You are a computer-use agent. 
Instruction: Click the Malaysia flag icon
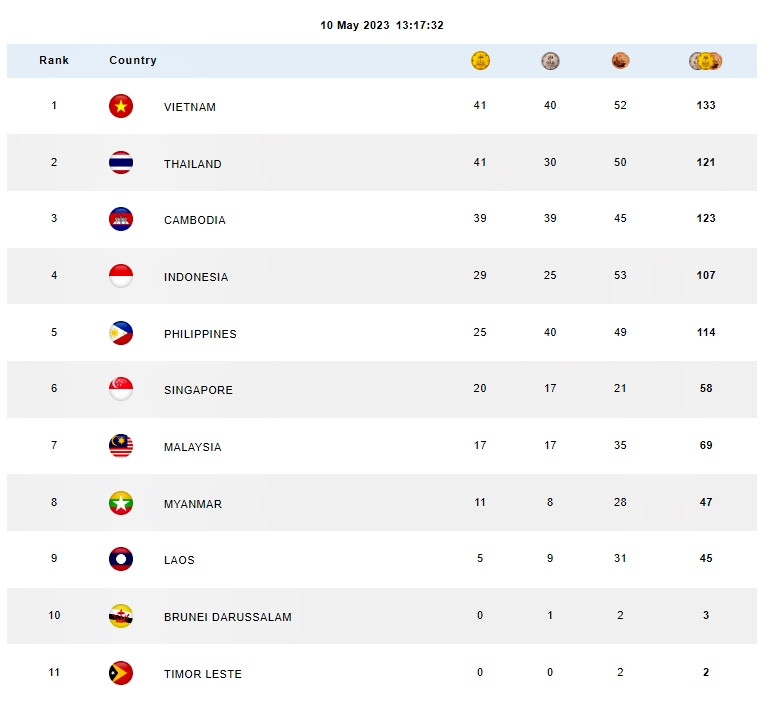(x=121, y=446)
